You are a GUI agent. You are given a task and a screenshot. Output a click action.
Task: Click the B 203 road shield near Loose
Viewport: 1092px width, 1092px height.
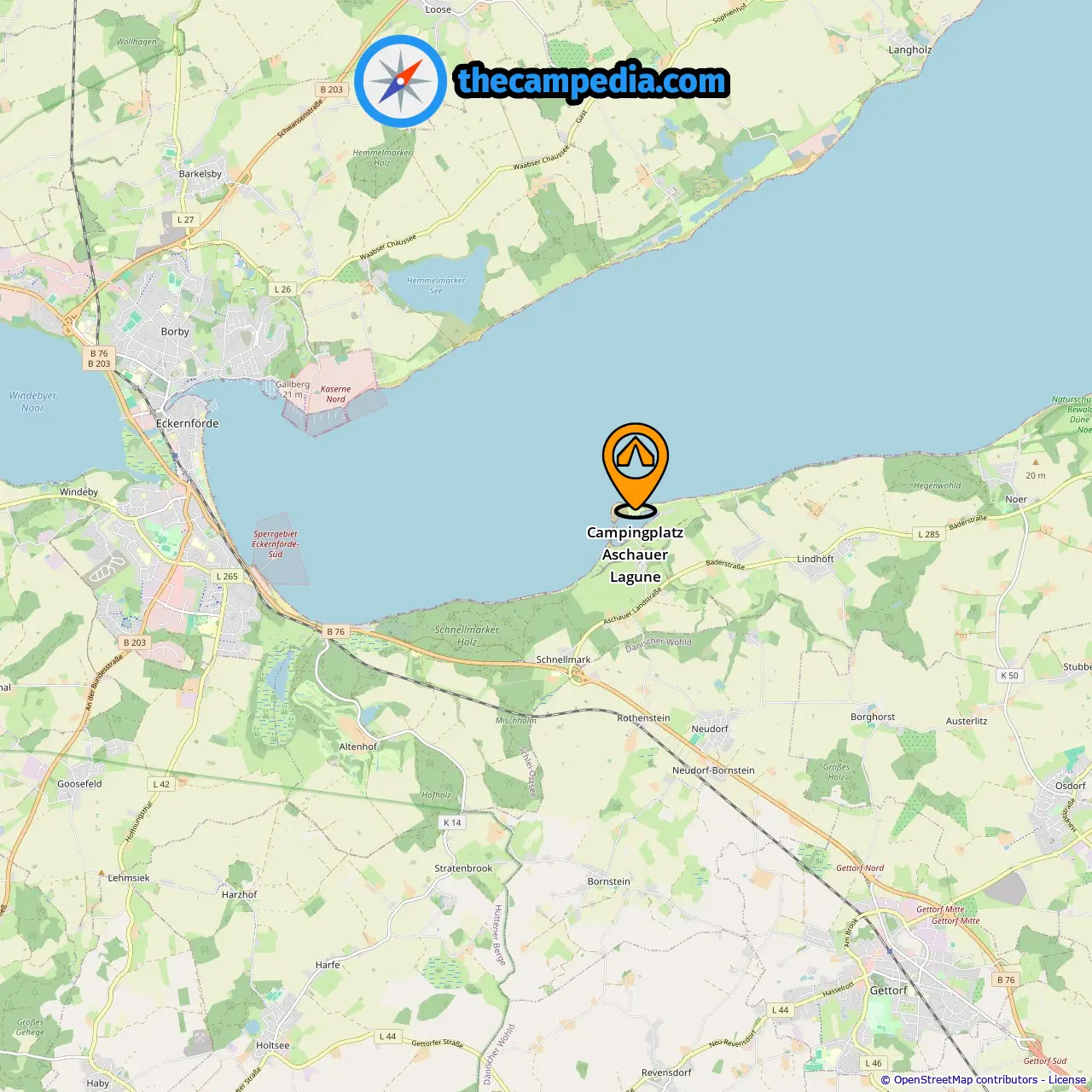(331, 90)
